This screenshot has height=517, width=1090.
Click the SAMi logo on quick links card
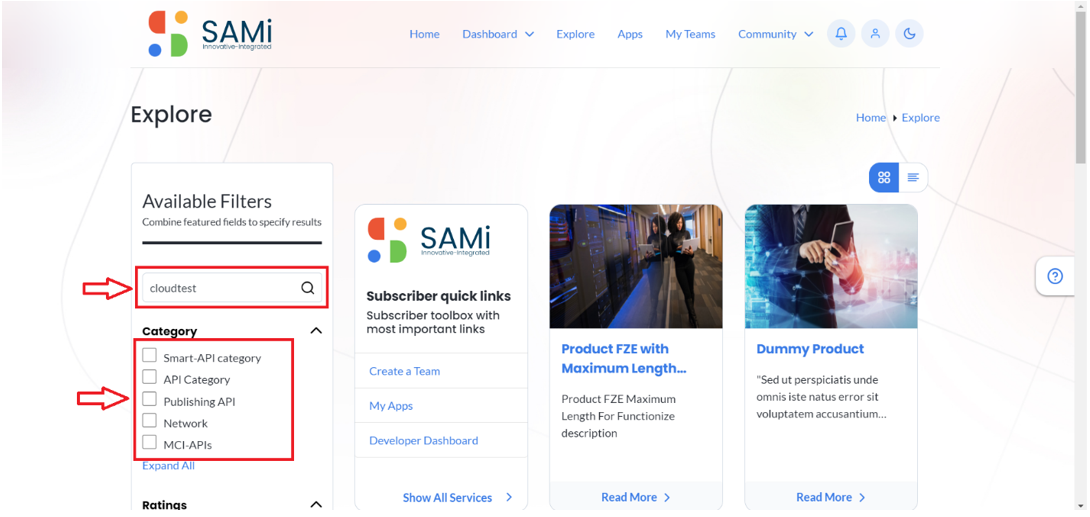428,240
